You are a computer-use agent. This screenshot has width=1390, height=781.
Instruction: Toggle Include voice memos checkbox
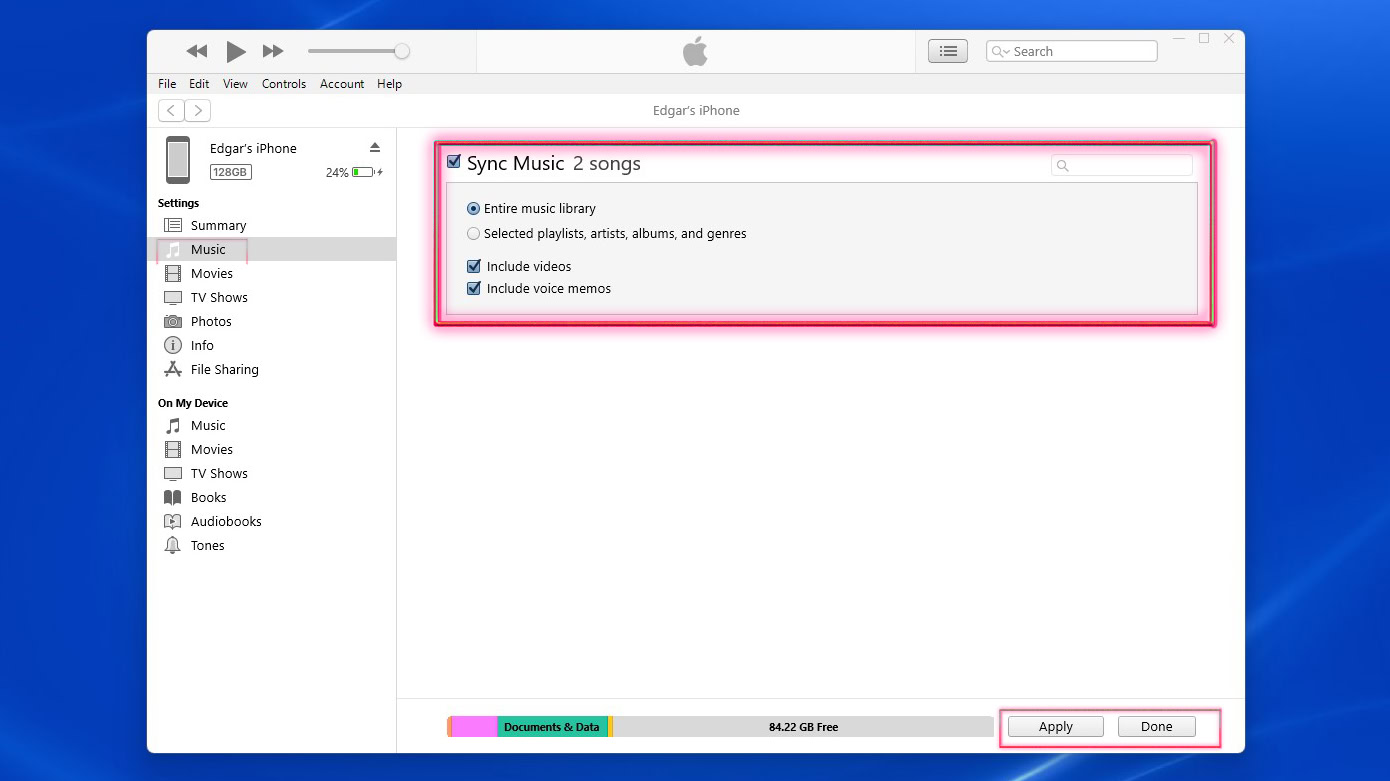coord(474,288)
